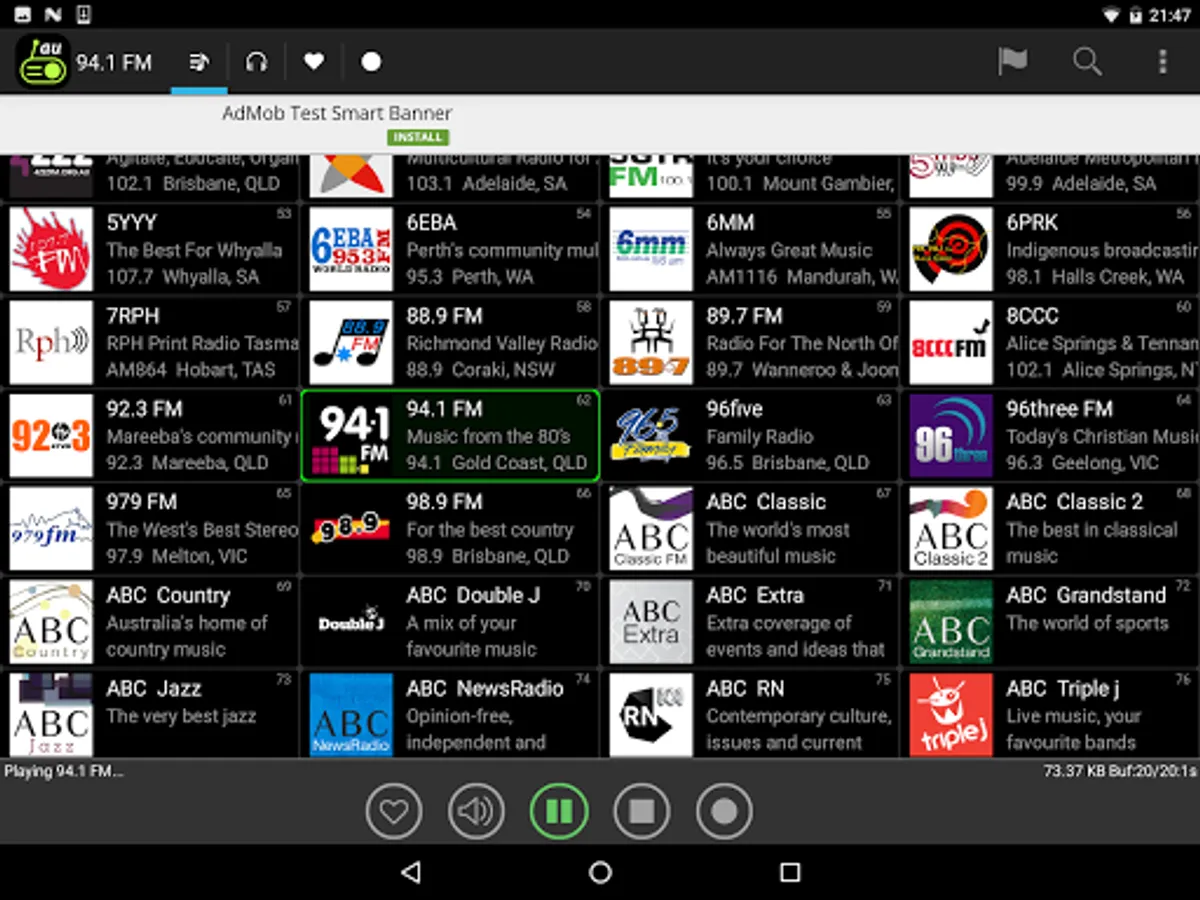Tap the Double J logo
The height and width of the screenshot is (900, 1200).
coord(351,622)
